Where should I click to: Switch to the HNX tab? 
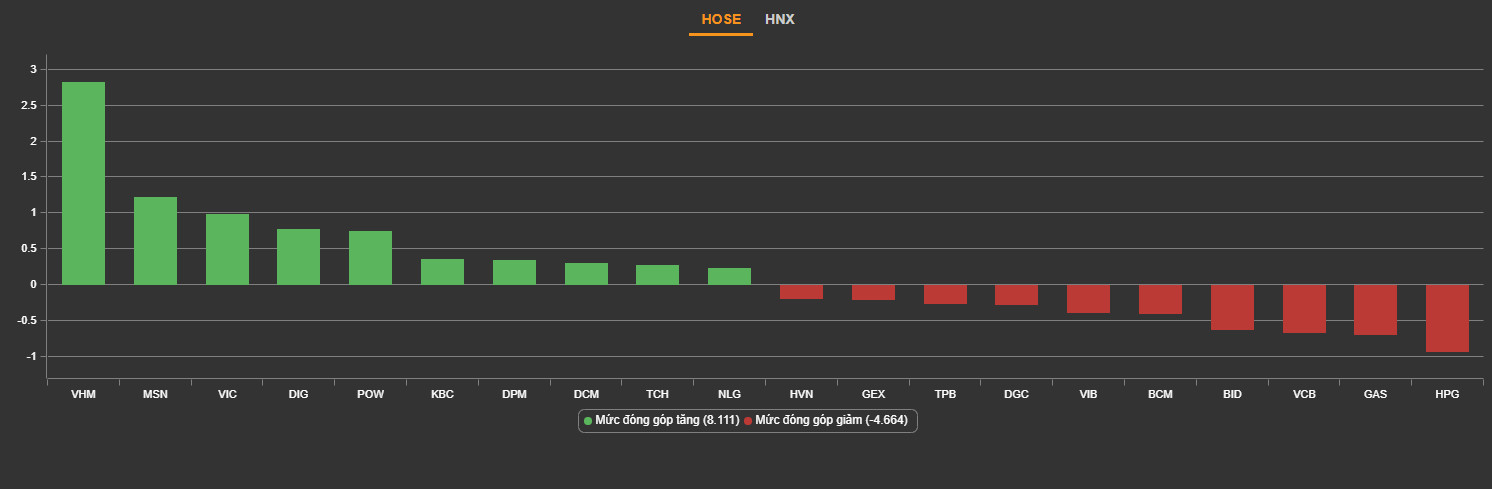(x=779, y=19)
